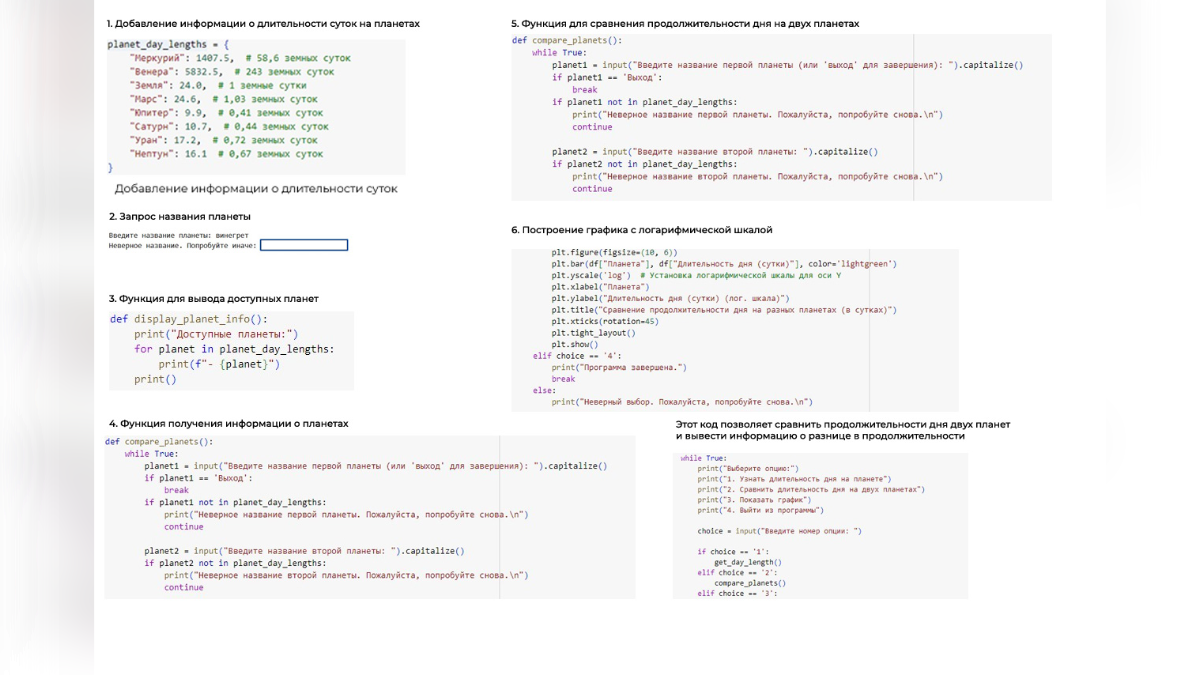Screen dimensions: 1200x675
Task: Click heading '6. Построение графика с логарифмической шкалой'
Action: (x=641, y=229)
